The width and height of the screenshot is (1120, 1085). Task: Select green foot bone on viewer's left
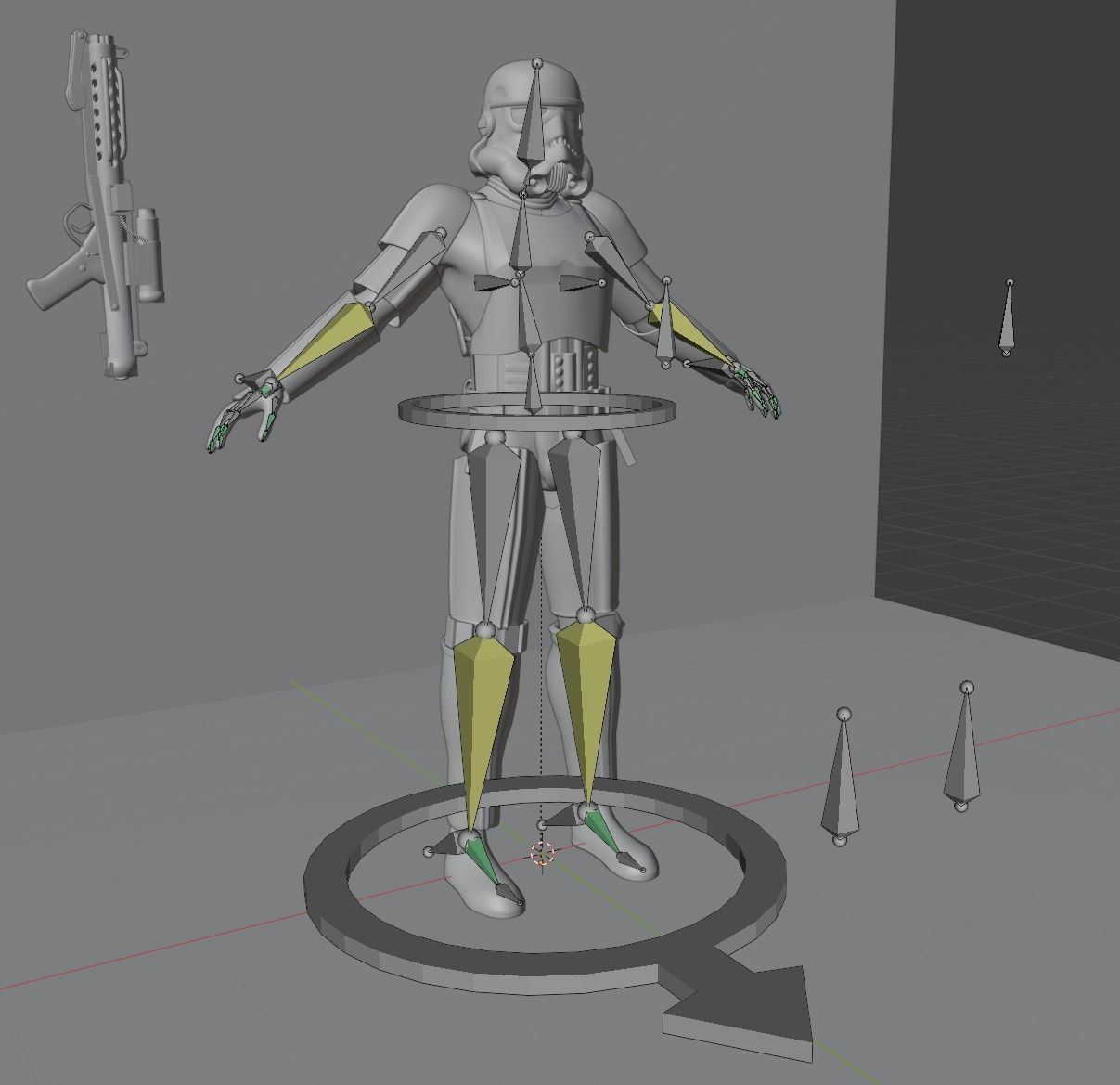tap(483, 859)
